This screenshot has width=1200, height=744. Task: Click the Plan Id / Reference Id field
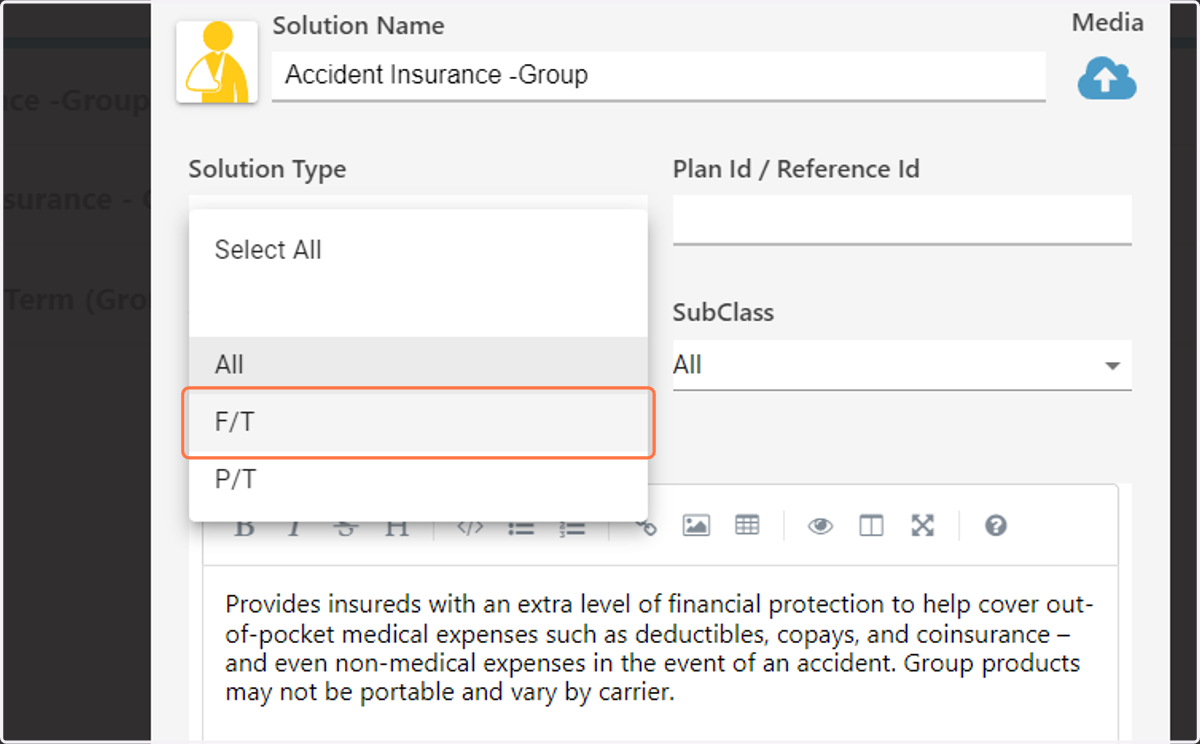[x=902, y=219]
